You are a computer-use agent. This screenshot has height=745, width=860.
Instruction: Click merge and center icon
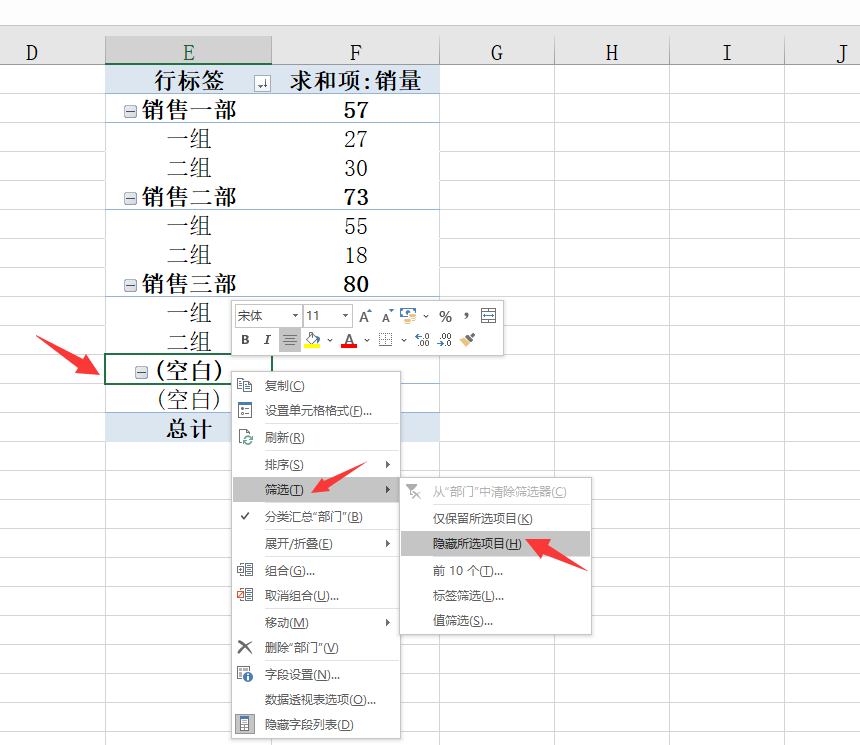pos(488,316)
